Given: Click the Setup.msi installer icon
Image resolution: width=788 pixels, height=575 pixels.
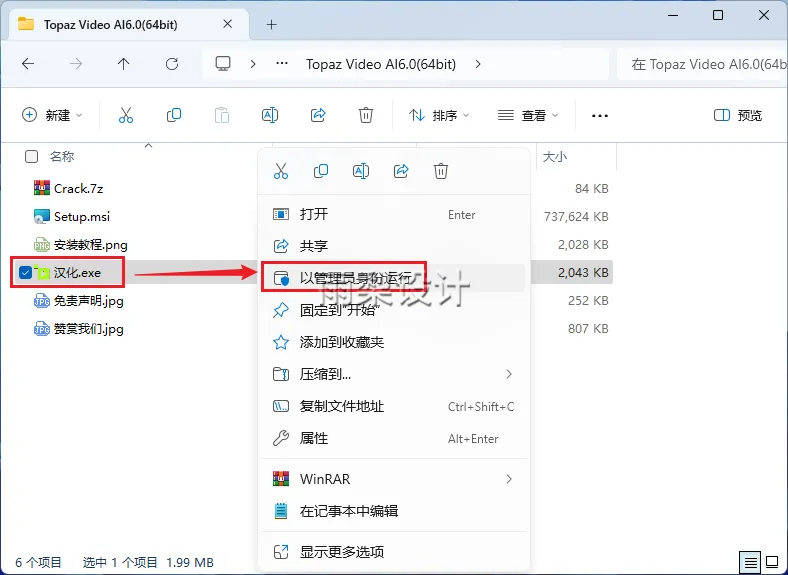Looking at the screenshot, I should pos(42,217).
